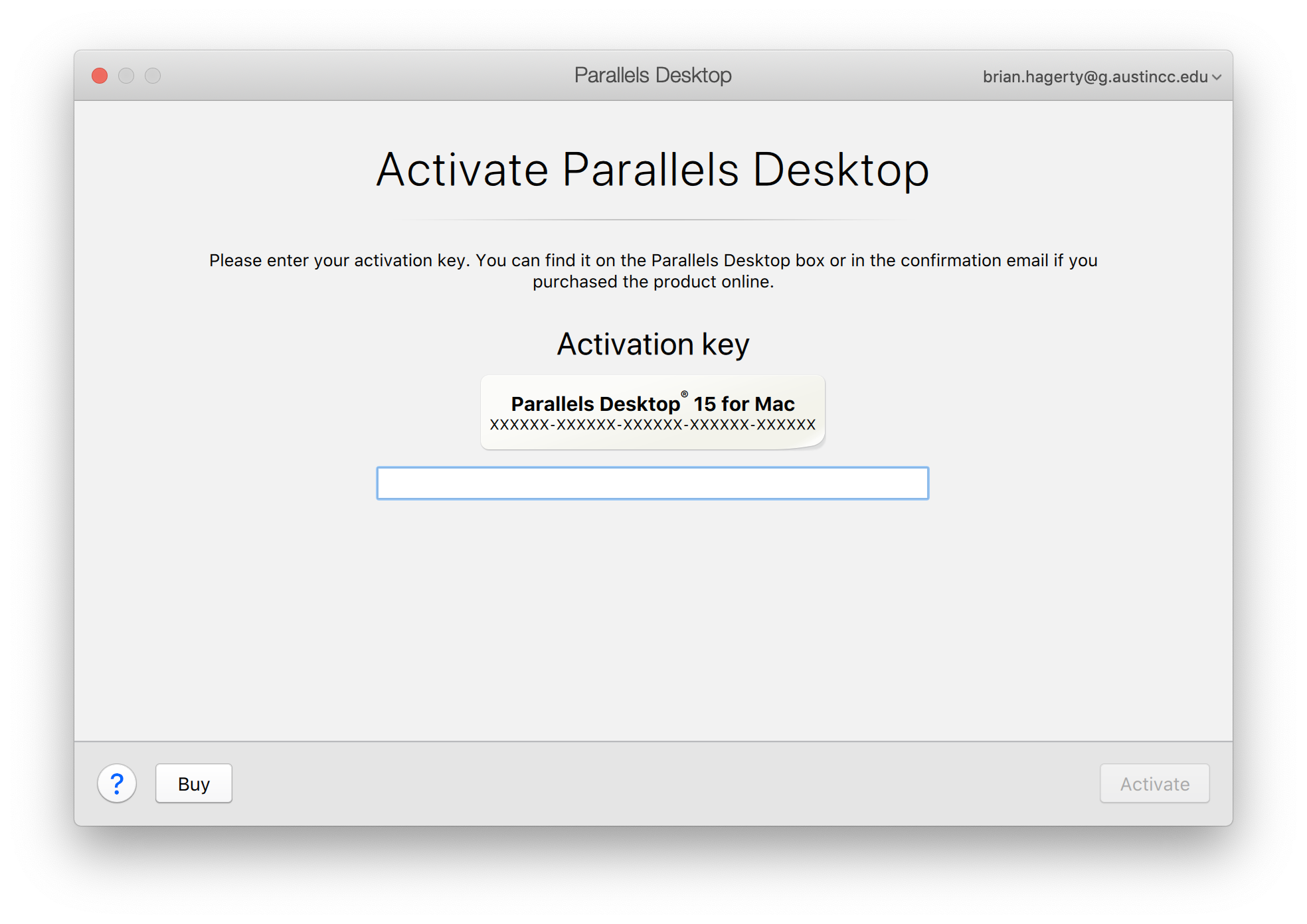Click the grayed-out minimize window button
This screenshot has width=1307, height=924.
click(126, 76)
